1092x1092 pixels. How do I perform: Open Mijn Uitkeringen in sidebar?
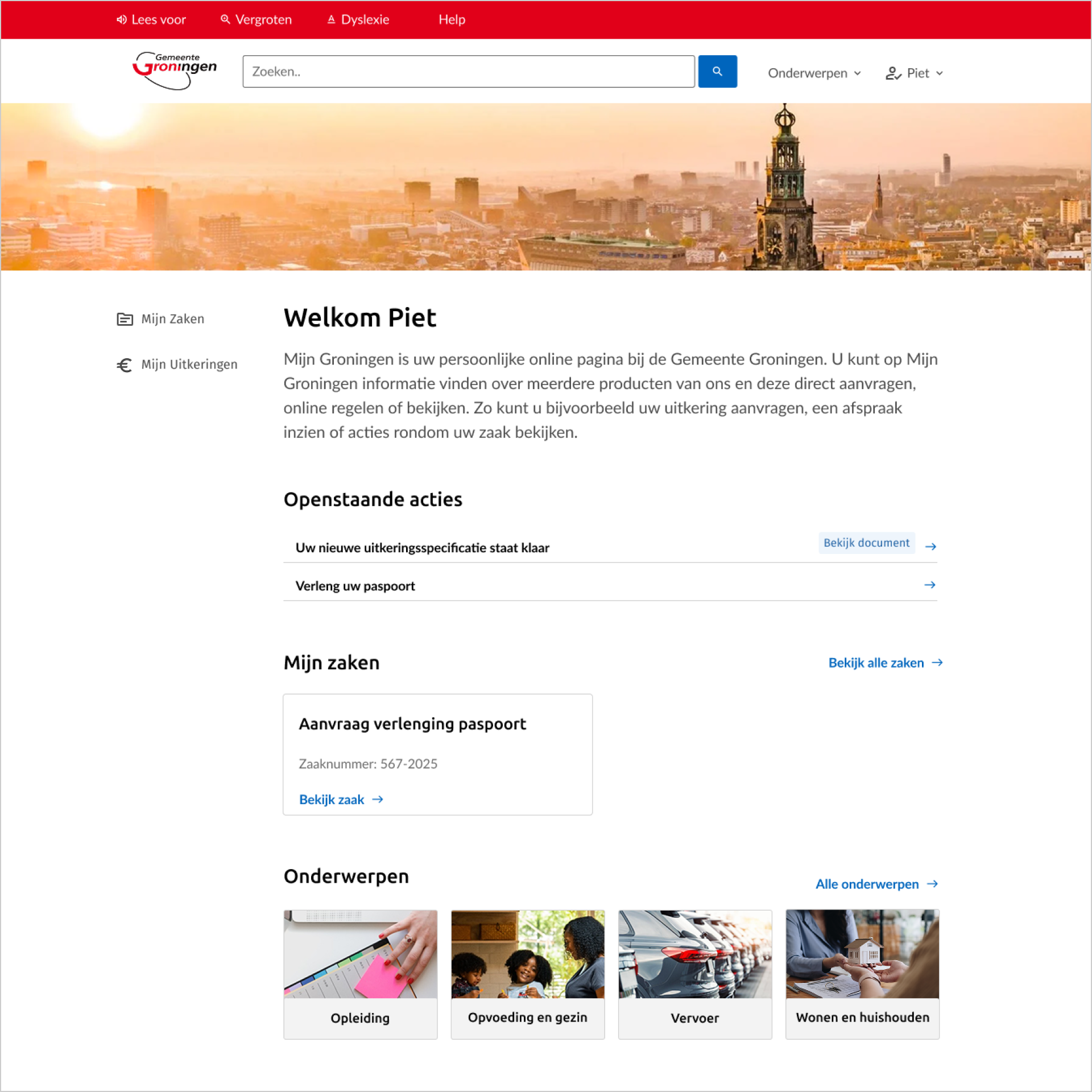tap(189, 365)
